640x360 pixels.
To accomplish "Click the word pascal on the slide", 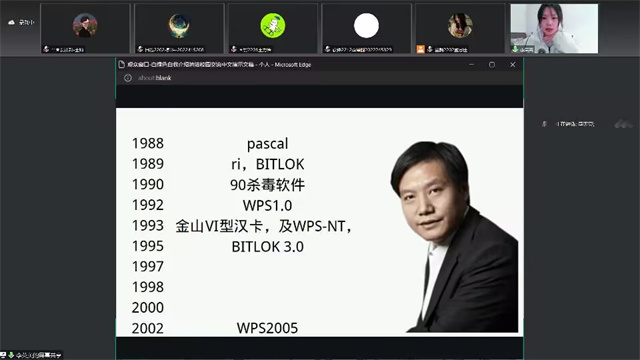I will coord(267,144).
